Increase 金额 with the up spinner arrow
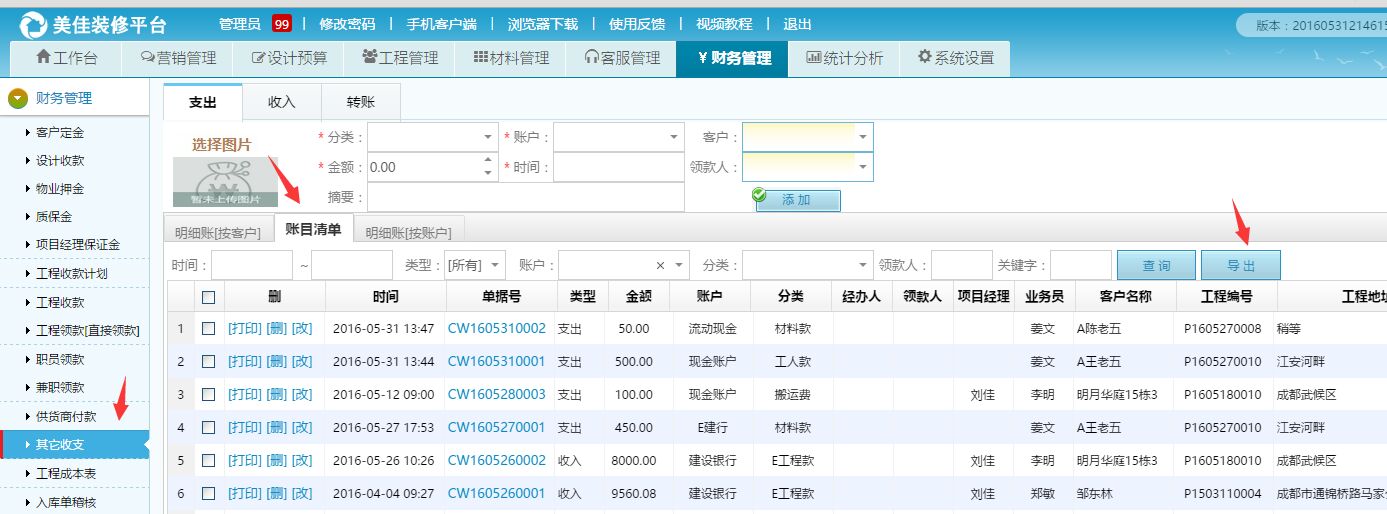The width and height of the screenshot is (1387, 514). point(488,160)
